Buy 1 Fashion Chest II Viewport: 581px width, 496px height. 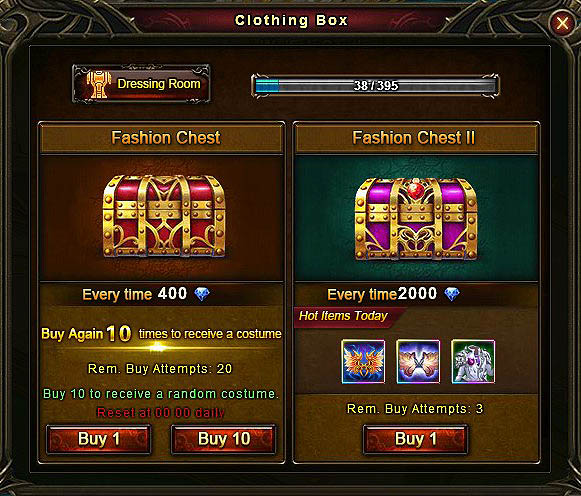[415, 439]
